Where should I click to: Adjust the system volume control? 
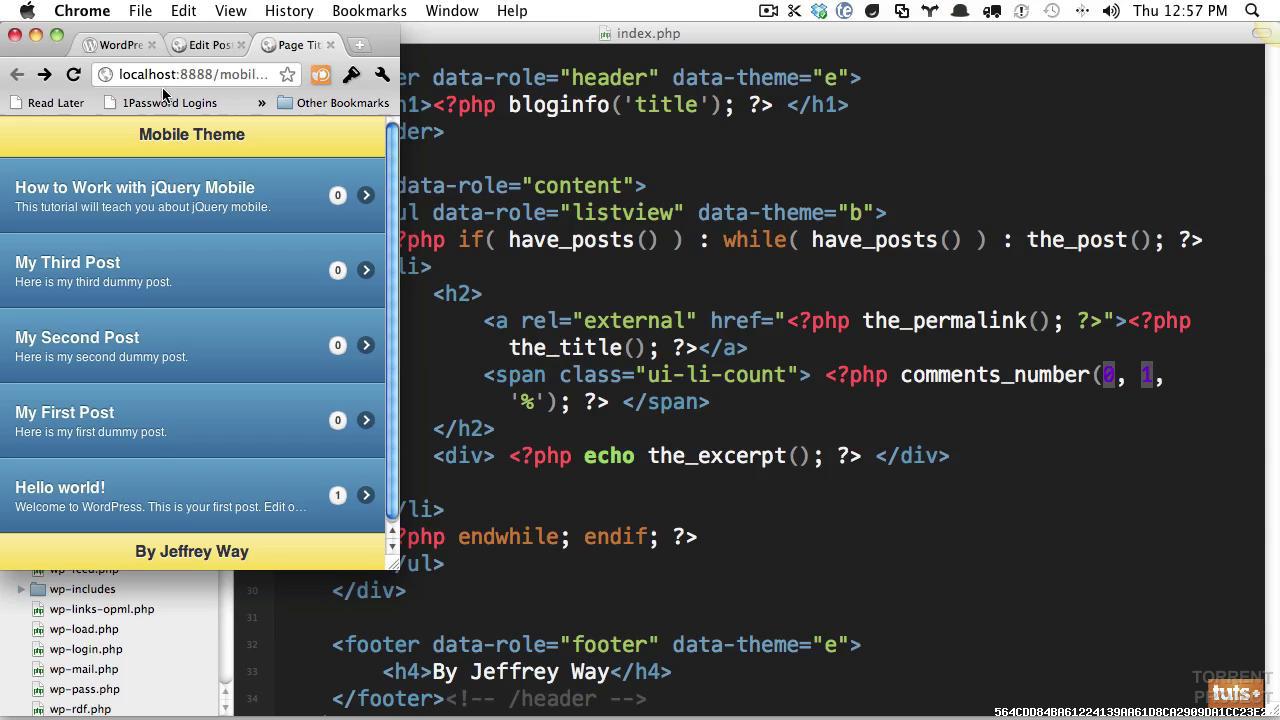1111,11
